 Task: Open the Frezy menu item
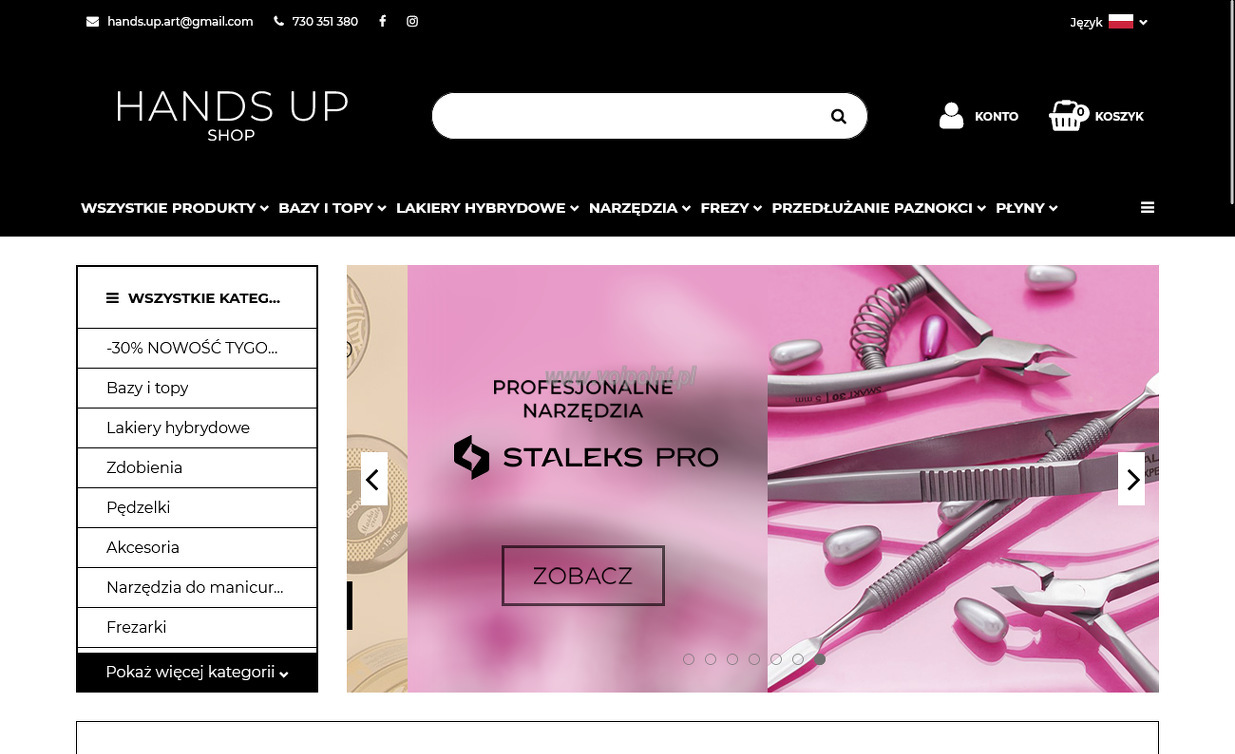(731, 208)
